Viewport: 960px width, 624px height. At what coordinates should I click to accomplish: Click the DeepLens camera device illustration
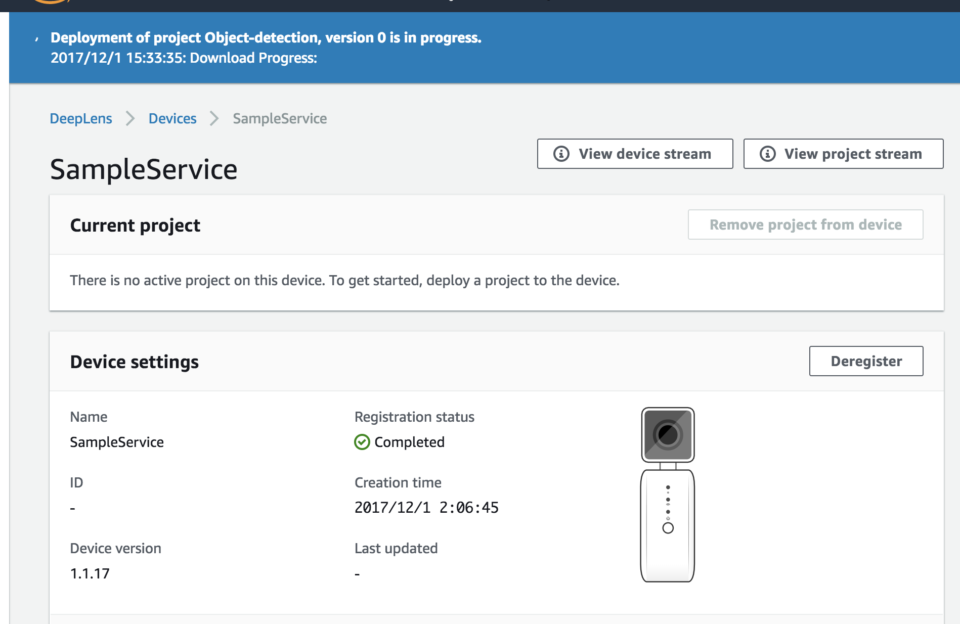[x=667, y=495]
